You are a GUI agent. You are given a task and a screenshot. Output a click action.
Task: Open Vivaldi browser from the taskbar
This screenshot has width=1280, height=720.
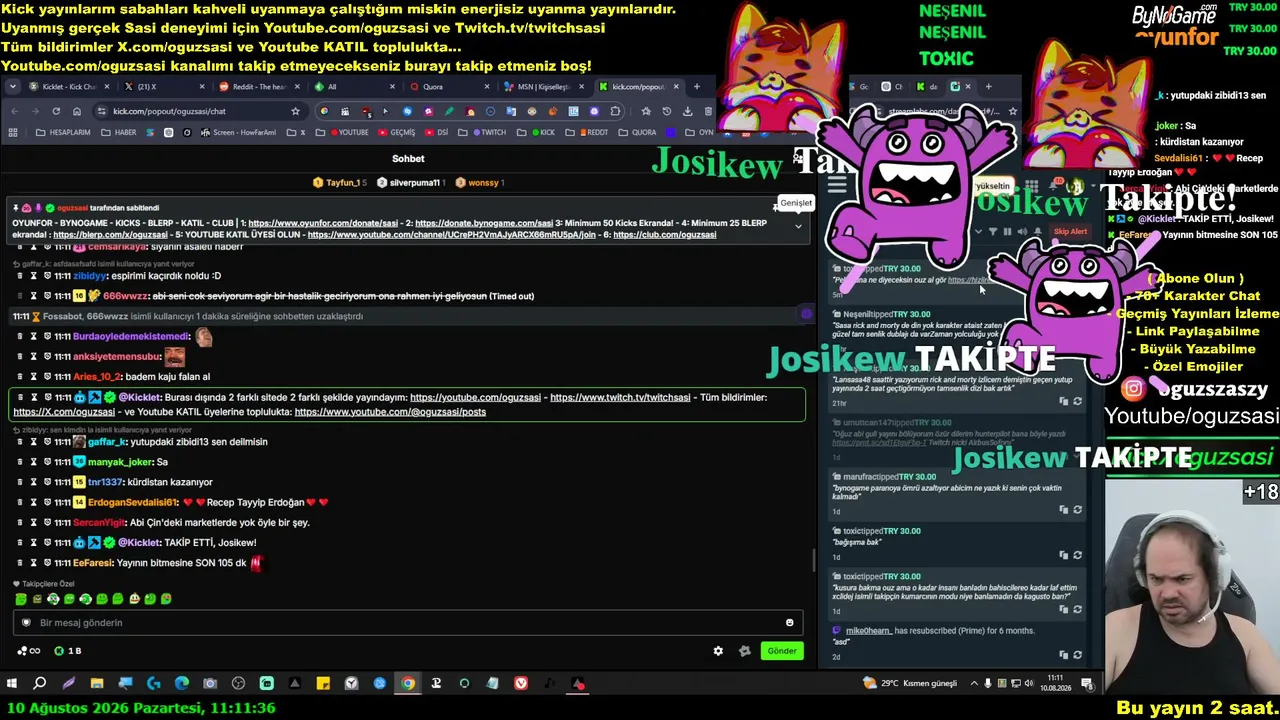click(521, 684)
